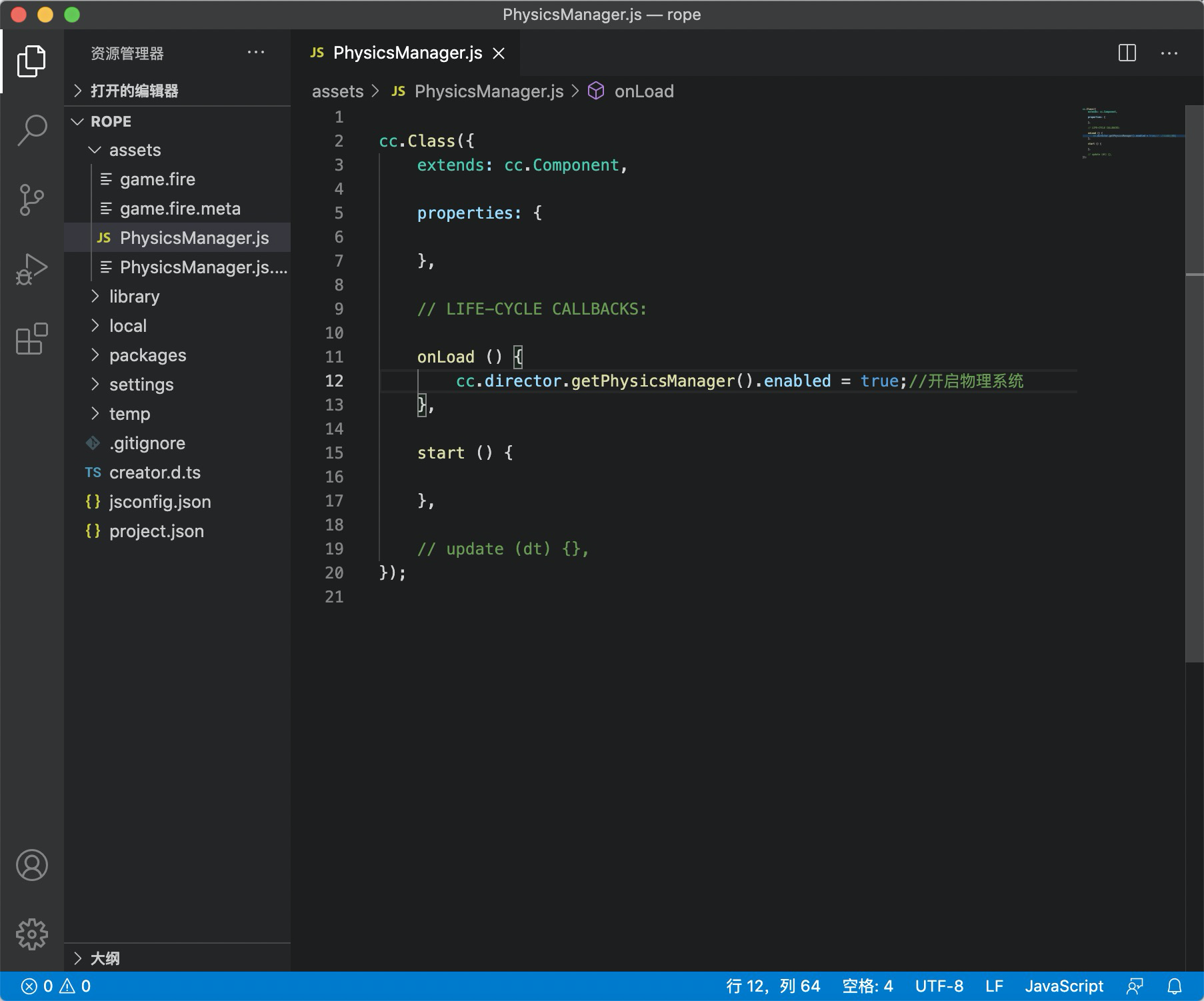Click line number 12 in the gutter

(334, 381)
